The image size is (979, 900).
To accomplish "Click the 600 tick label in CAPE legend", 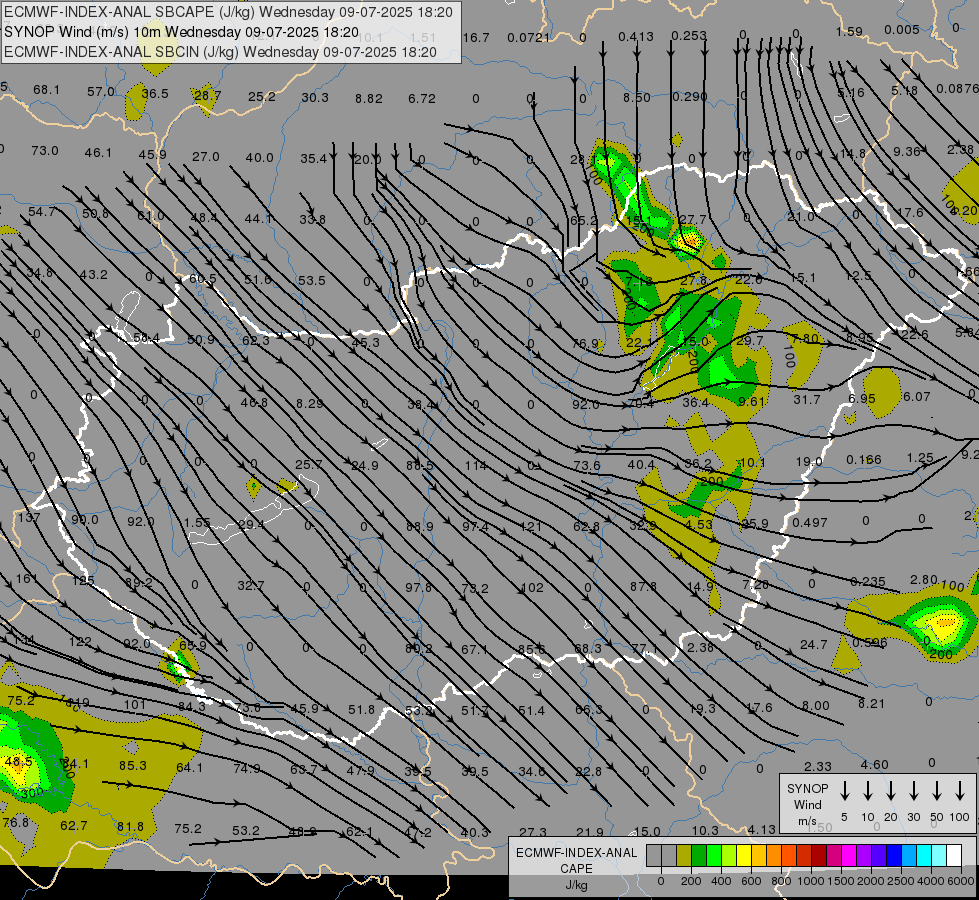I will [x=751, y=881].
